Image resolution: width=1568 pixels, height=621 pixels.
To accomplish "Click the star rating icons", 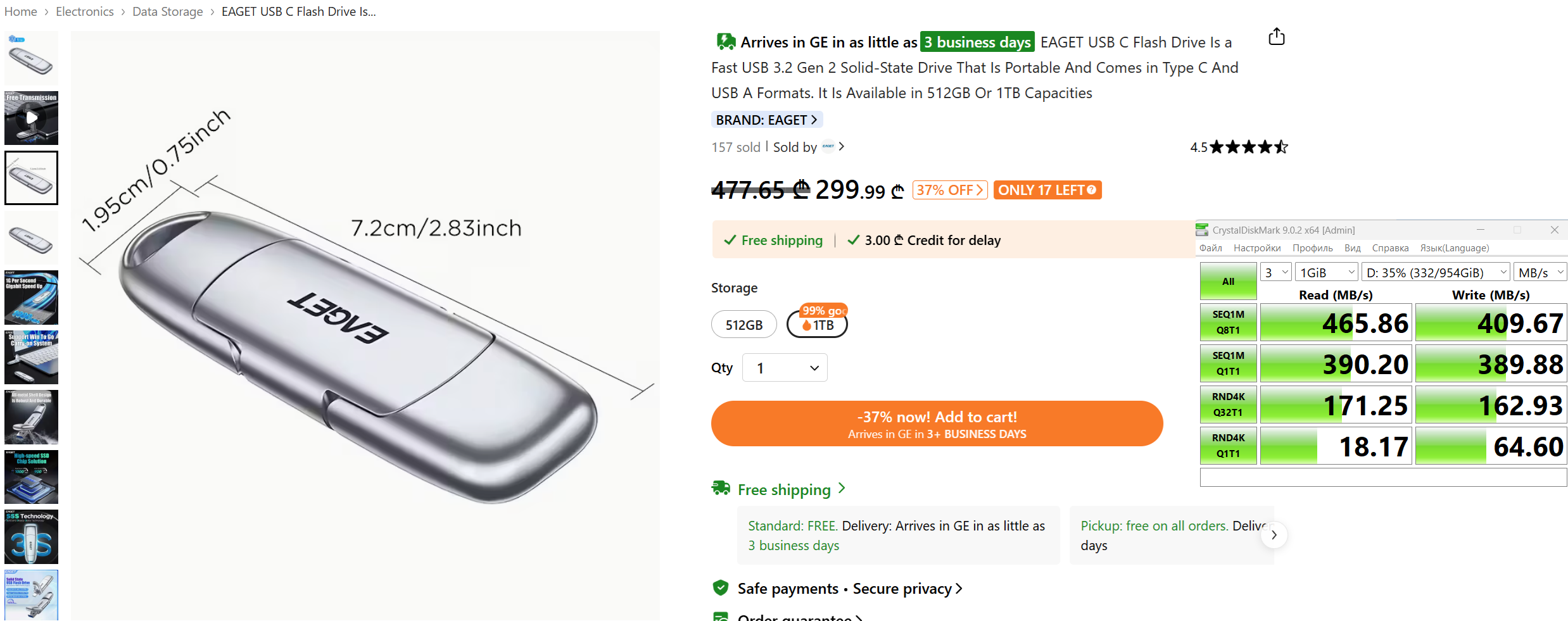I will tap(1248, 147).
